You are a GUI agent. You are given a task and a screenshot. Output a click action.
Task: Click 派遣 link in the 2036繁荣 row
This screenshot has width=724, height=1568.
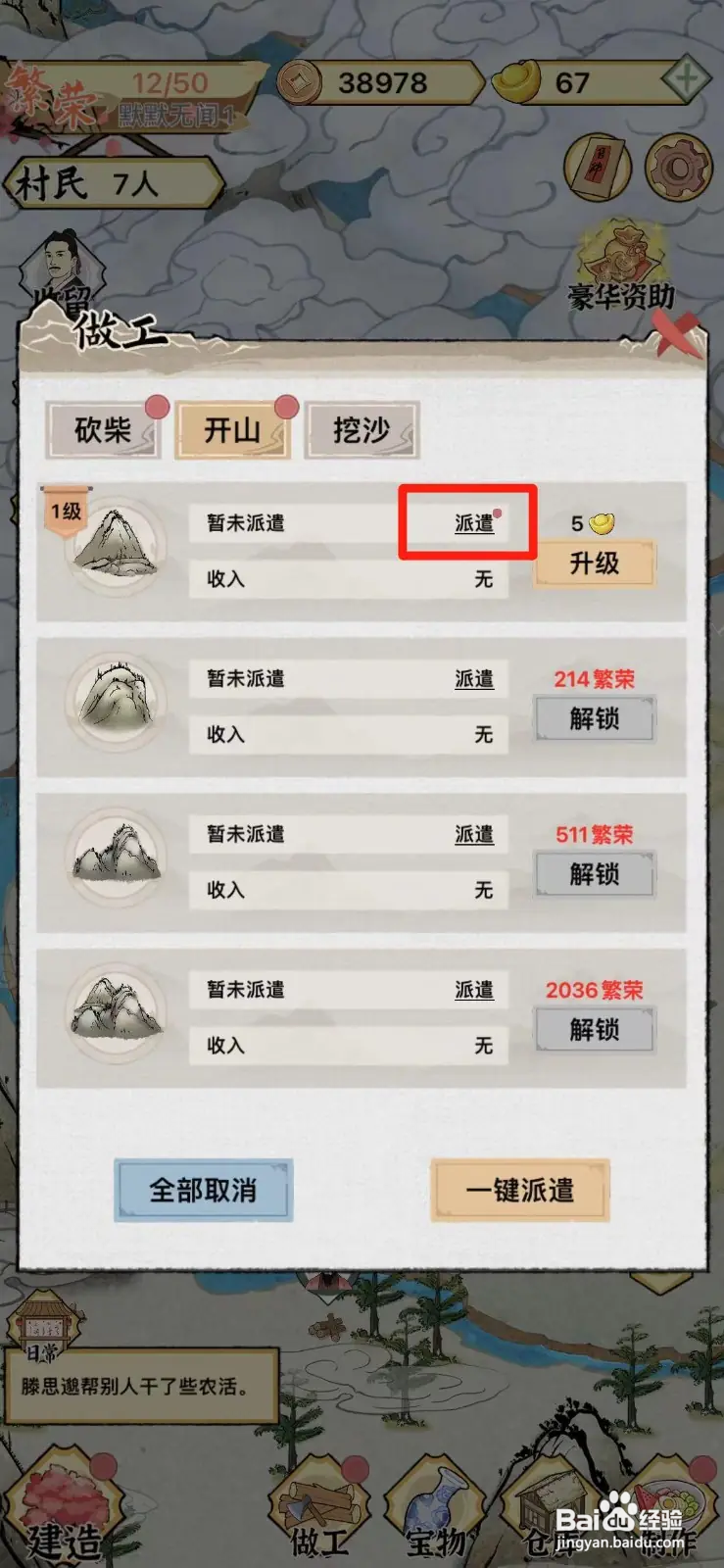coord(474,990)
